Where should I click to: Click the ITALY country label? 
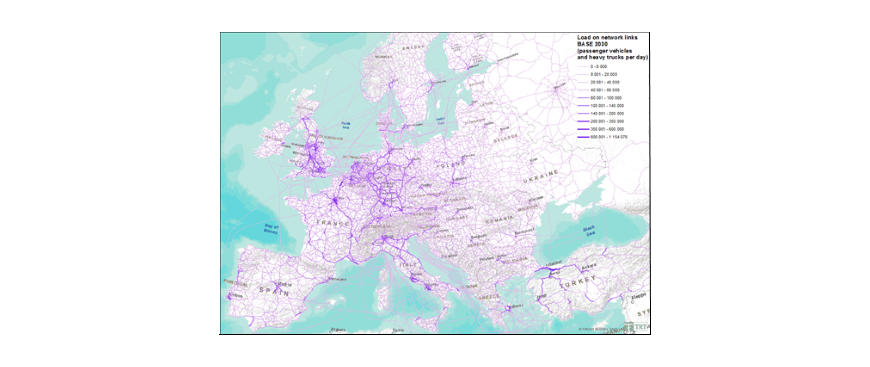409,264
